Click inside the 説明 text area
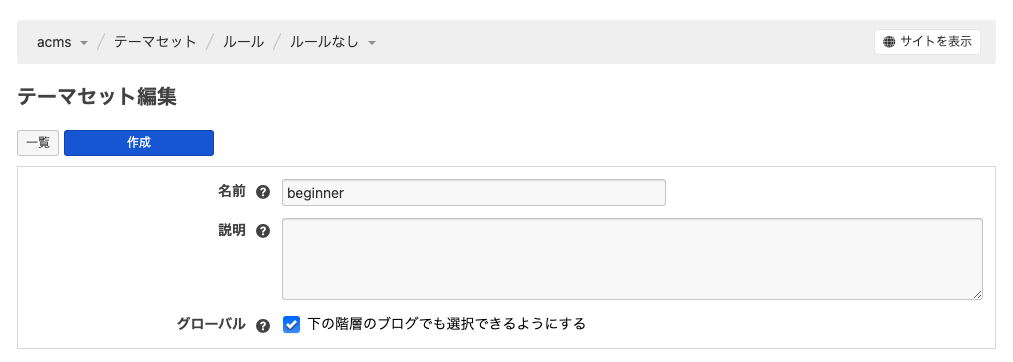 (632, 259)
